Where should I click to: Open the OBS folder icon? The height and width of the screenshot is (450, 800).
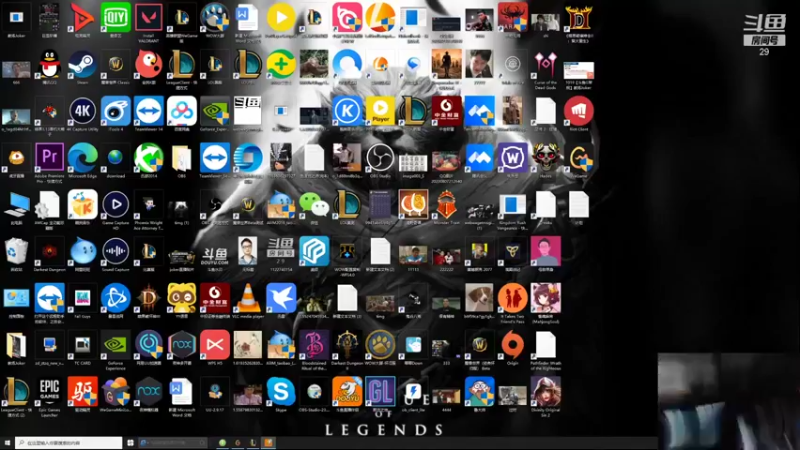click(182, 158)
